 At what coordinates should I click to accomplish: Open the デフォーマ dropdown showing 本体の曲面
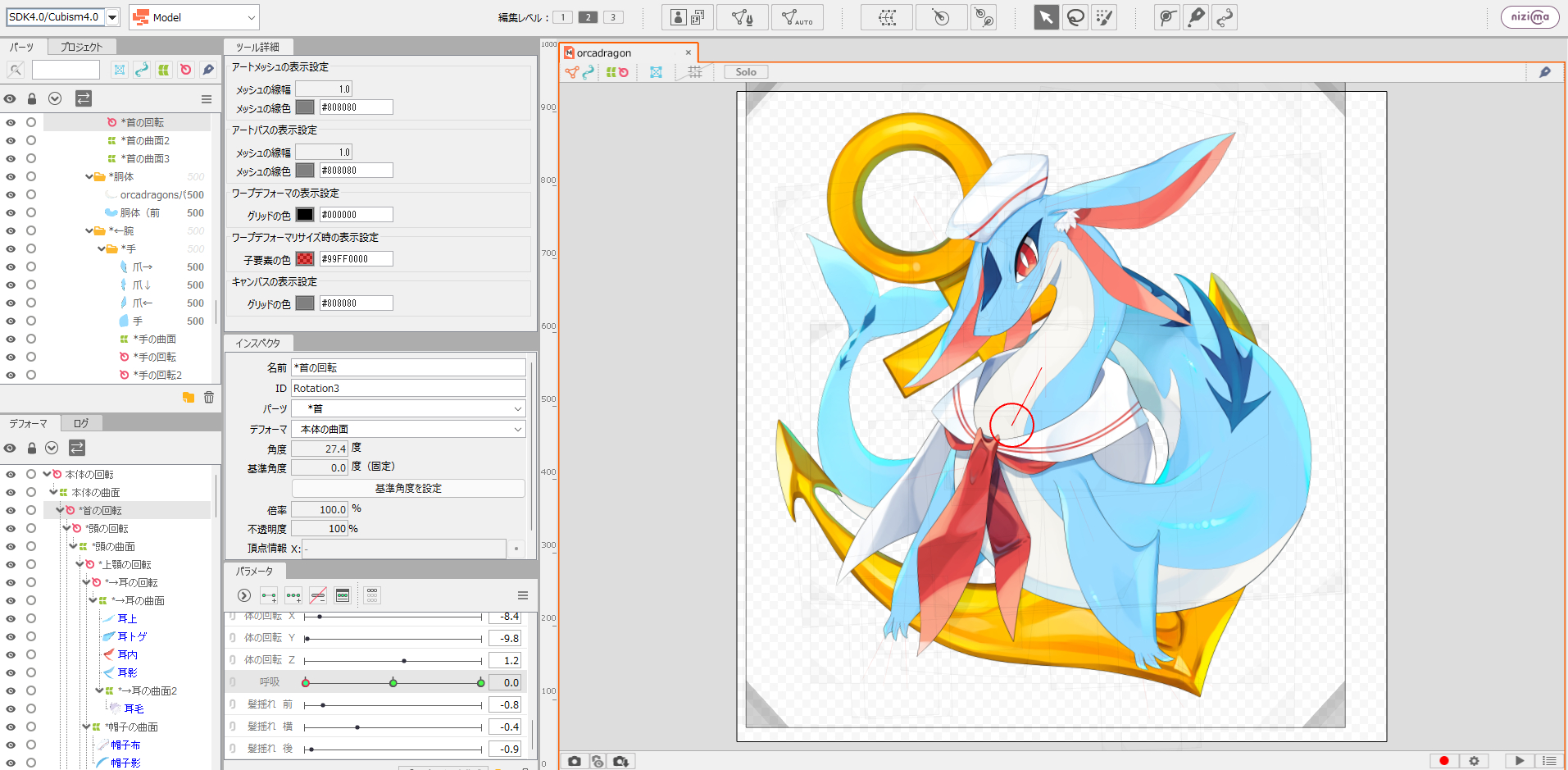[x=409, y=429]
